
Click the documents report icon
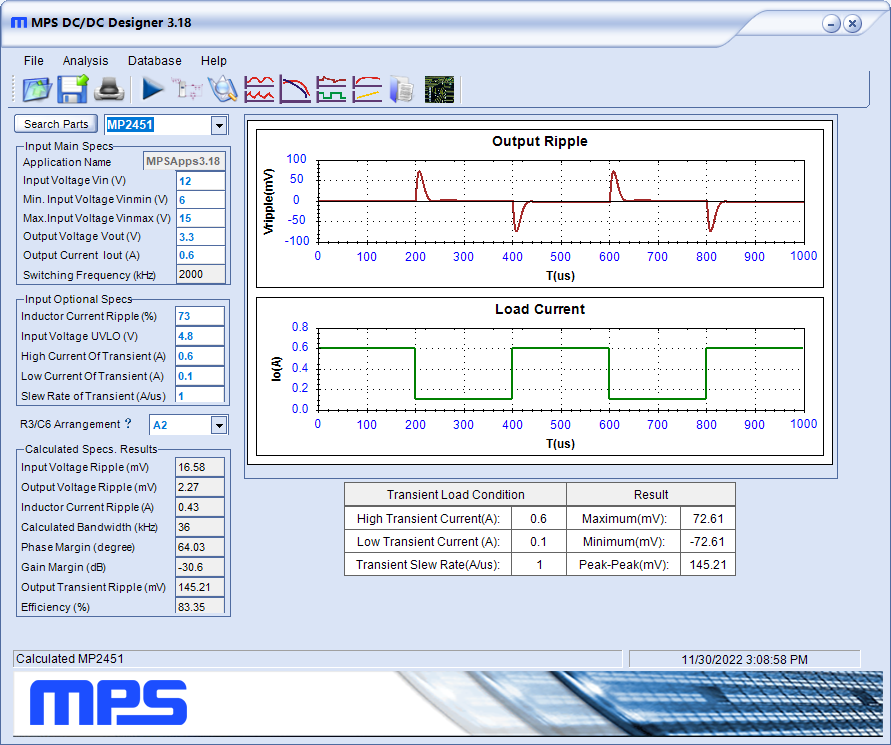(x=402, y=89)
